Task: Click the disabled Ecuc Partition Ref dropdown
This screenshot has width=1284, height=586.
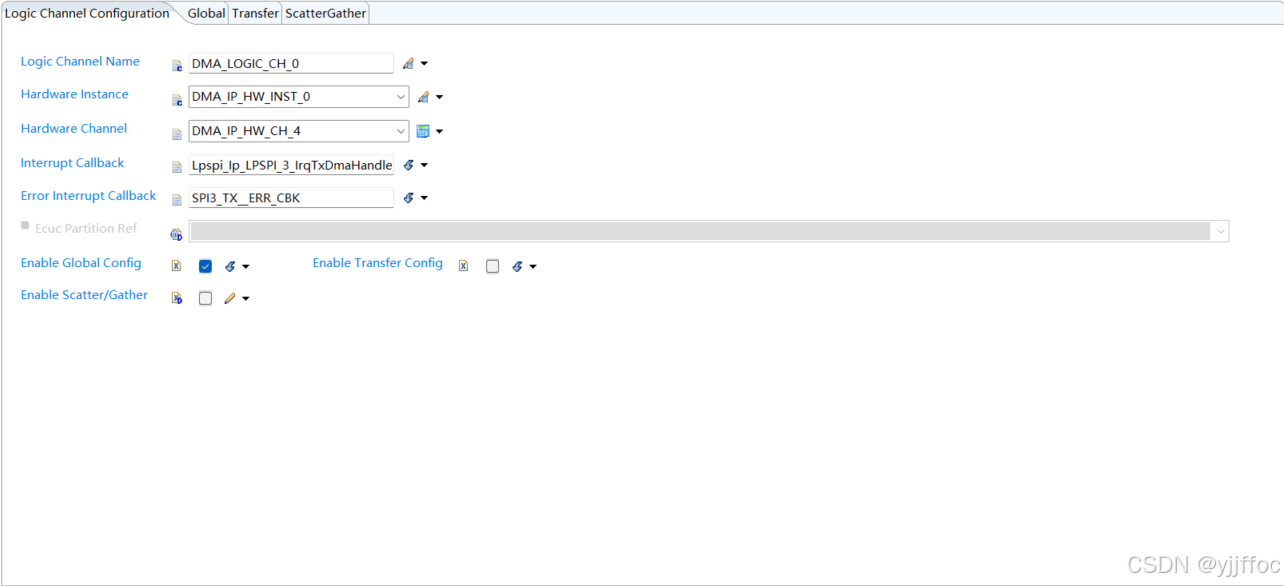Action: 709,231
